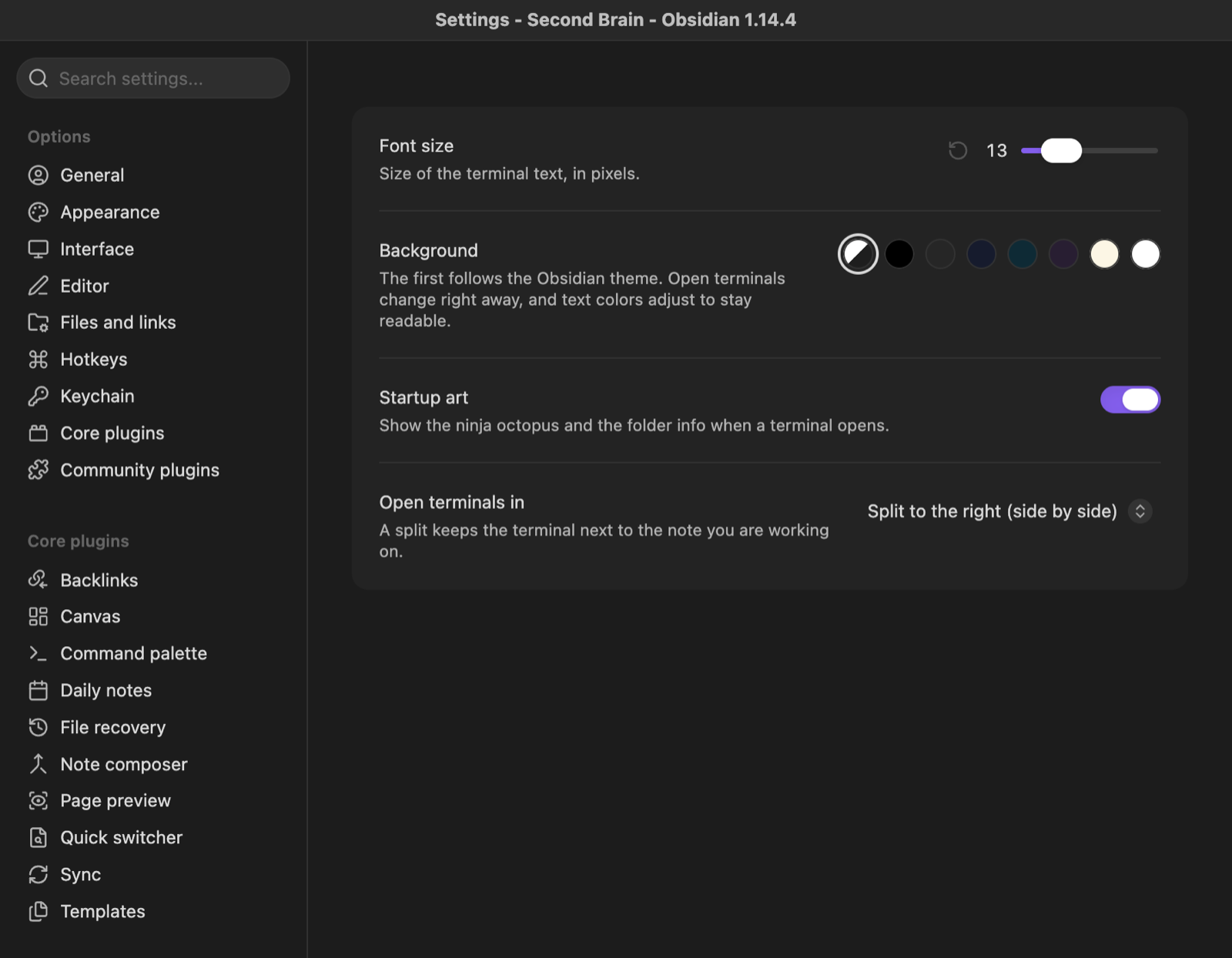Click the Keychain key icon
Viewport: 1232px width, 958px height.
pyautogui.click(x=38, y=397)
